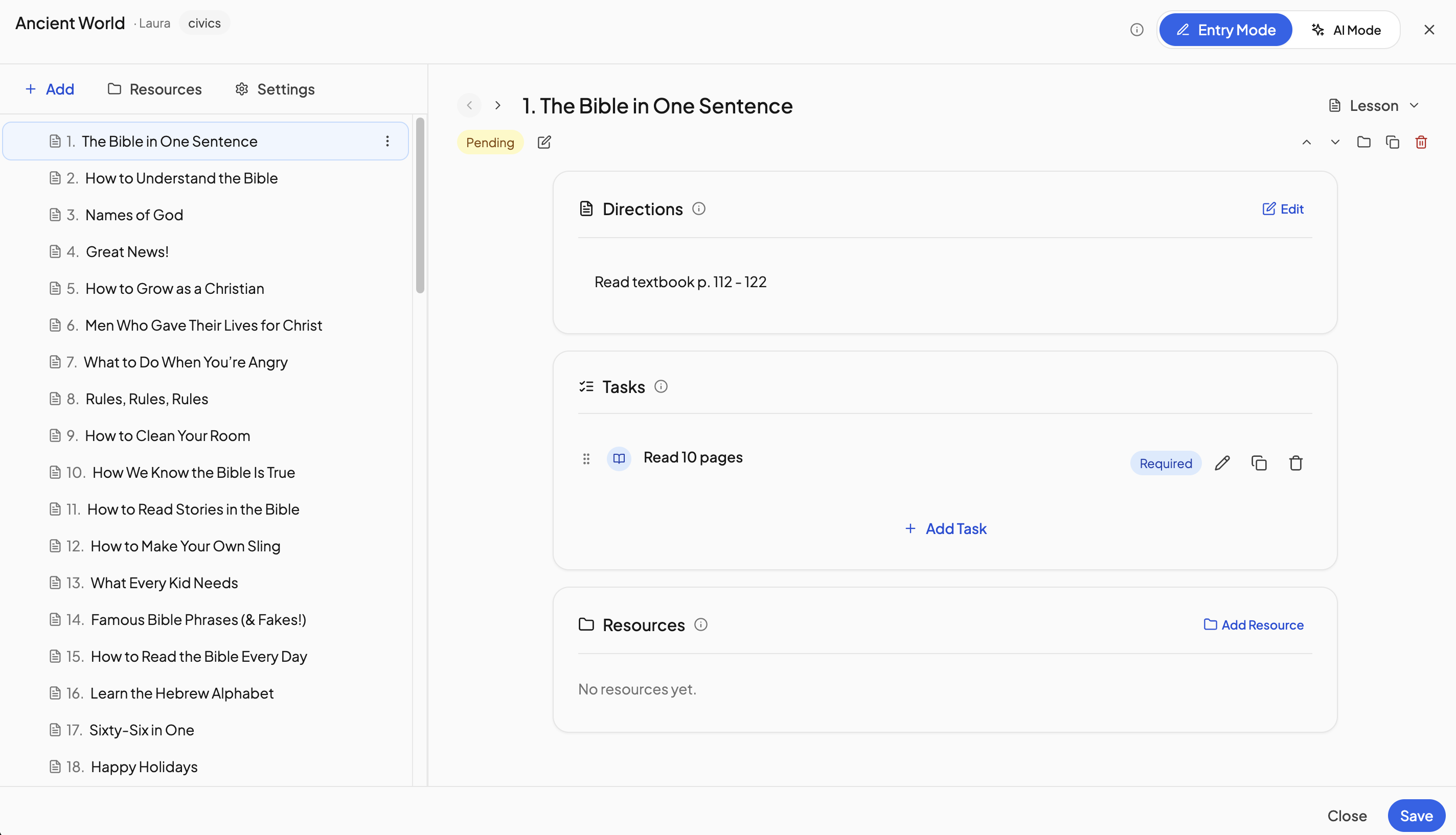This screenshot has height=835, width=1456.
Task: Open the Settings tab in sidebar
Action: [x=275, y=89]
